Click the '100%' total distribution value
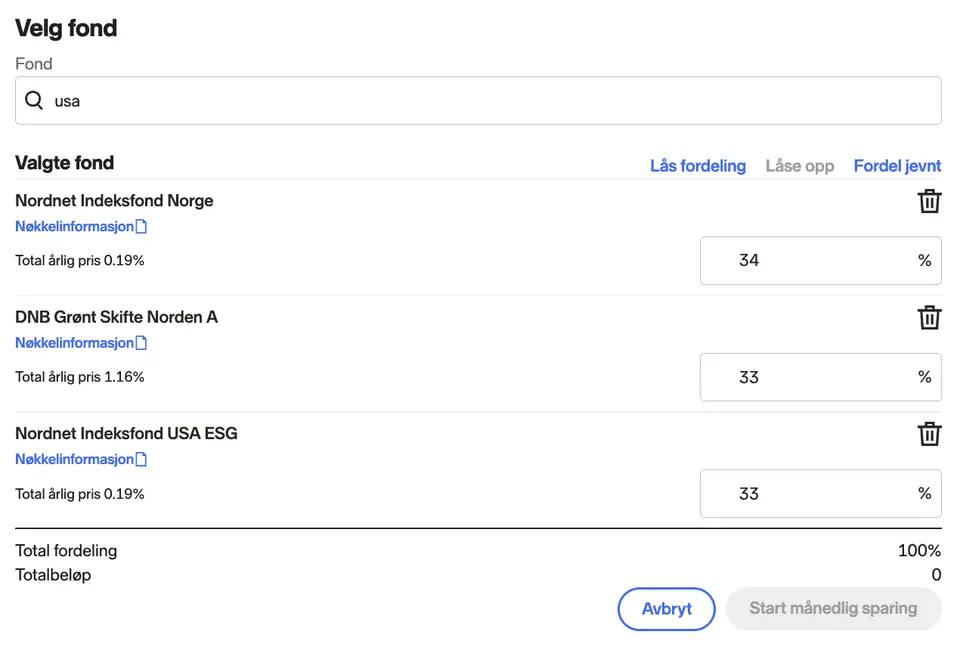Screen dimensions: 960x650 pyautogui.click(x=920, y=551)
